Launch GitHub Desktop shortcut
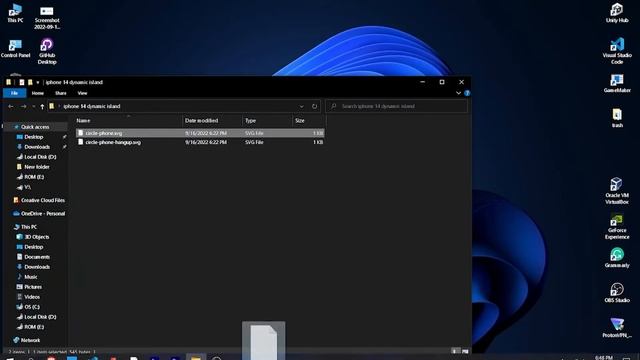The height and width of the screenshot is (360, 640). (47, 51)
